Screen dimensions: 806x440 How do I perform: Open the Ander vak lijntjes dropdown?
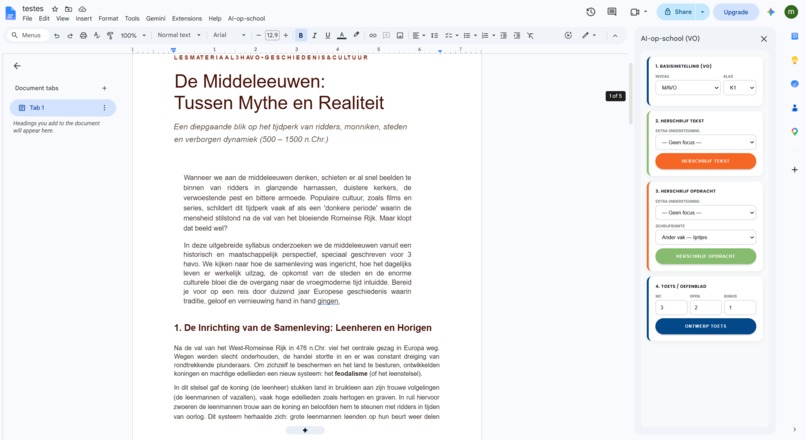coord(705,237)
